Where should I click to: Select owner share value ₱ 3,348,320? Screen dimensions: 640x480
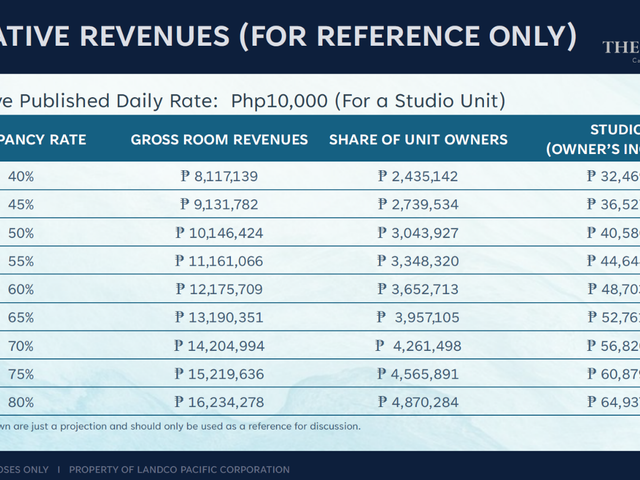pyautogui.click(x=418, y=261)
